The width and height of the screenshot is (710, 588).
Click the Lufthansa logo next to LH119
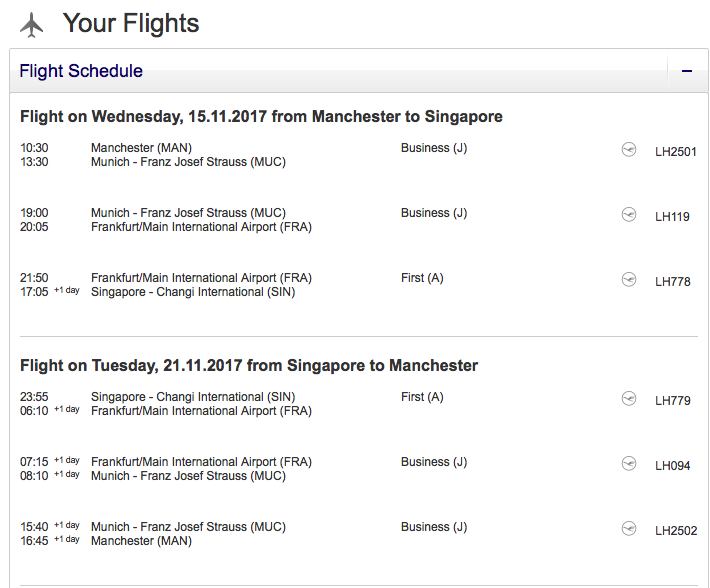(629, 214)
